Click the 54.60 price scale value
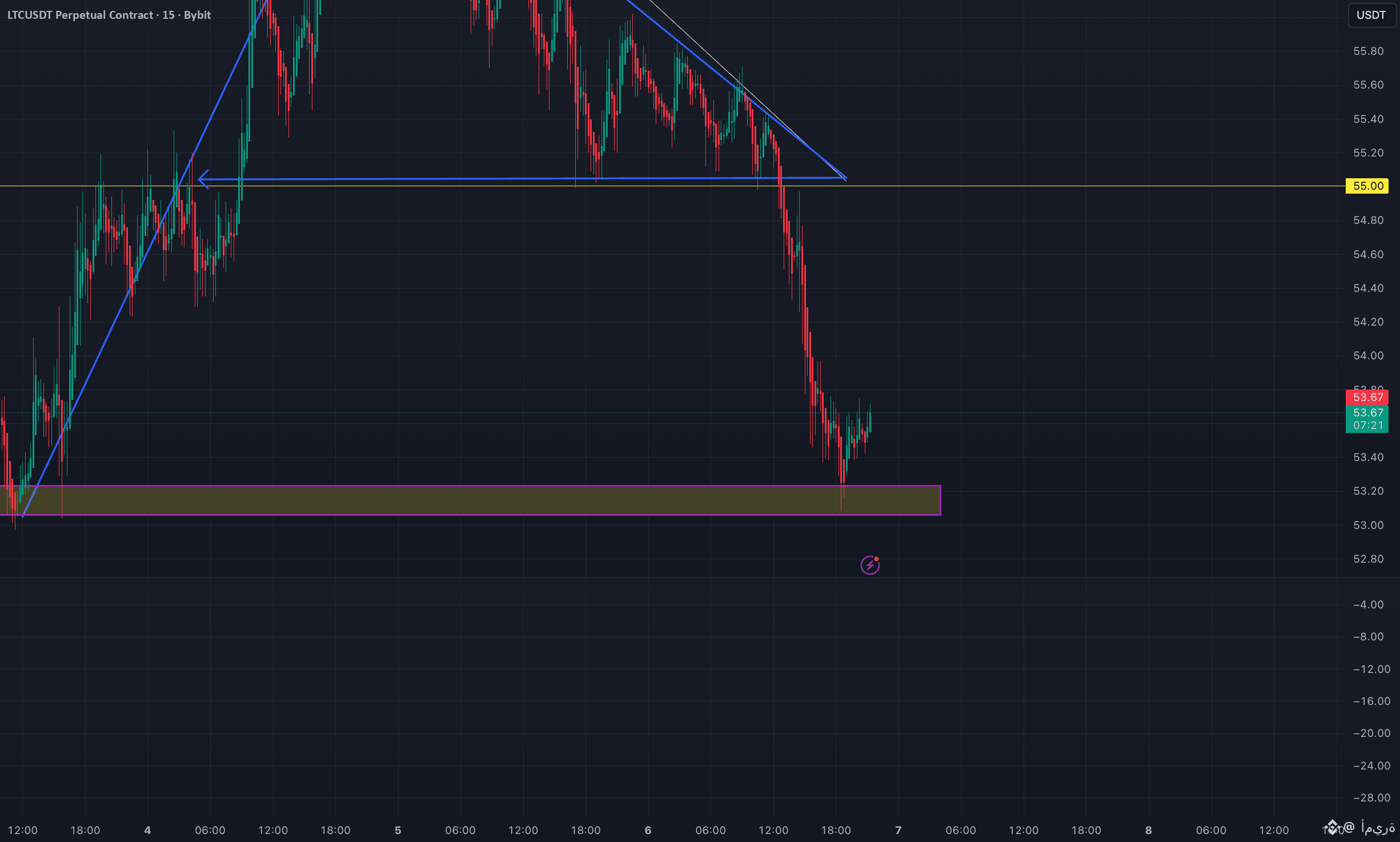The width and height of the screenshot is (1400, 842). click(x=1368, y=254)
